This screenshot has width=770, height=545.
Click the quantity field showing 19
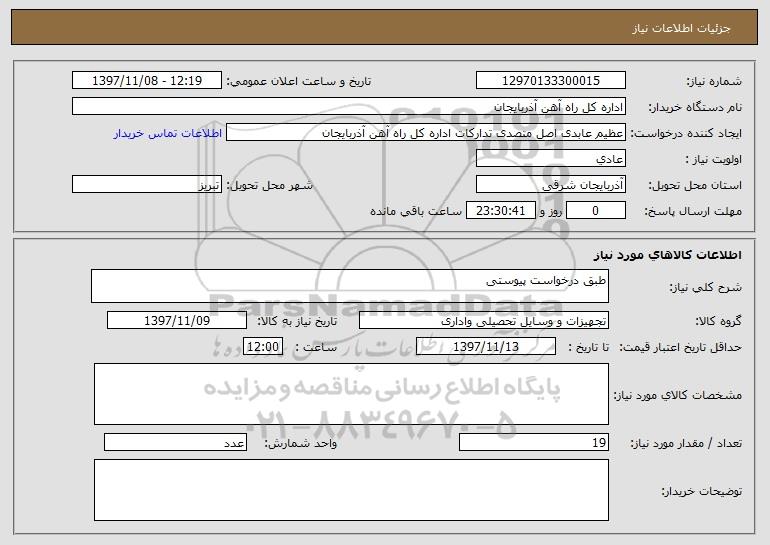pyautogui.click(x=534, y=442)
